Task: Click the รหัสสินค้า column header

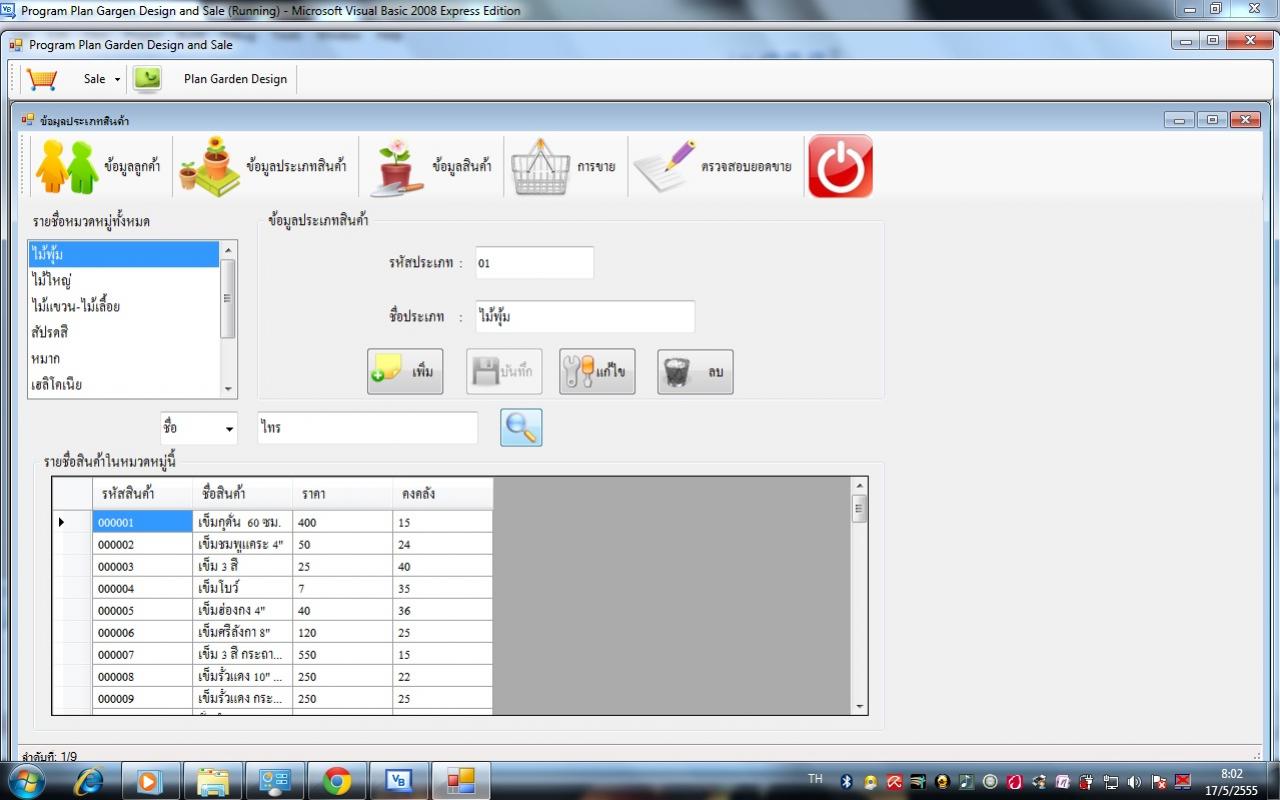Action: point(142,494)
